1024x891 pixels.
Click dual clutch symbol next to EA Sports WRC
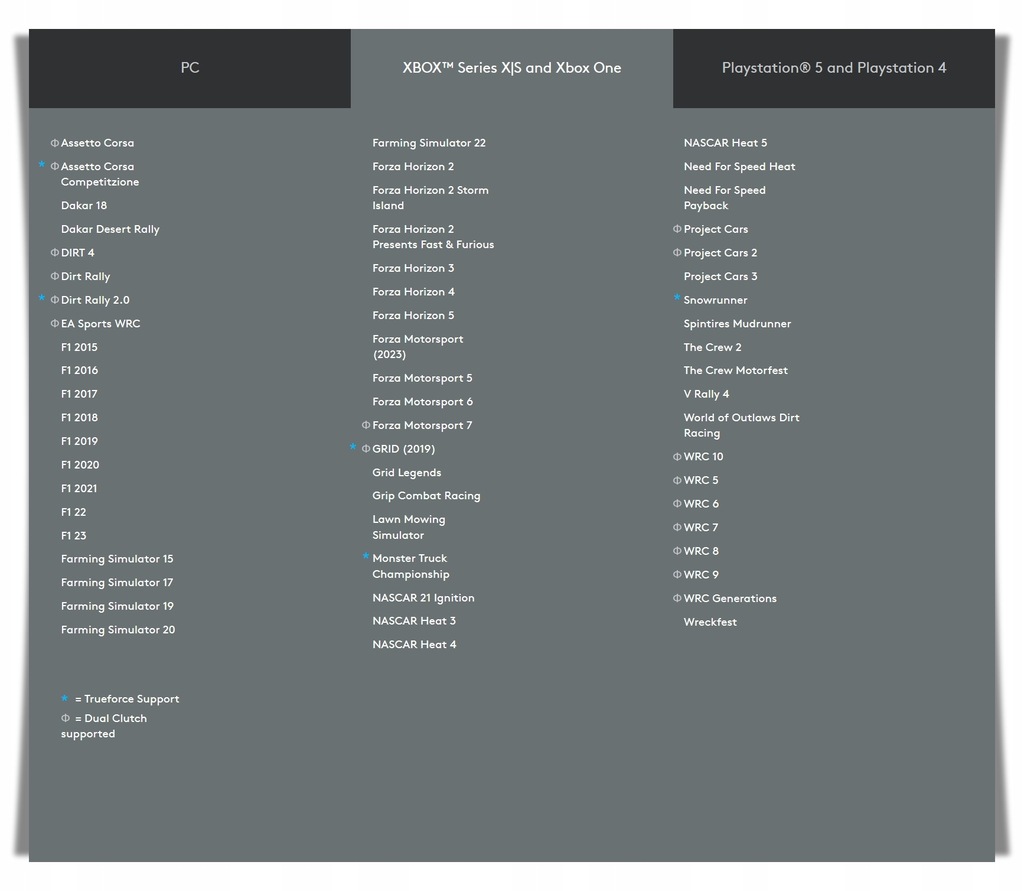point(55,323)
